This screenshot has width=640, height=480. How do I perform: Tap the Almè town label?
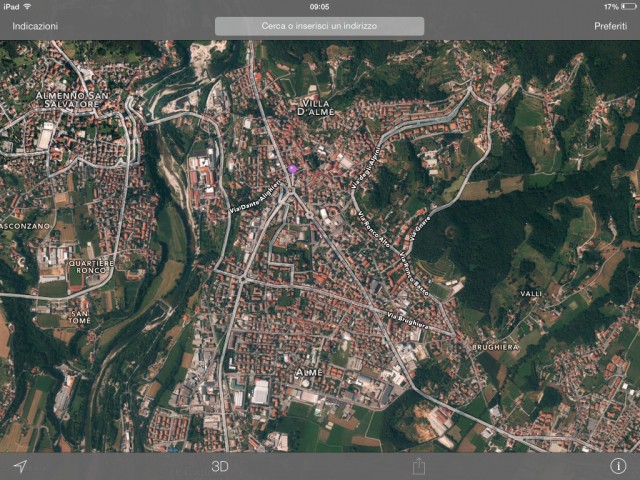[309, 372]
